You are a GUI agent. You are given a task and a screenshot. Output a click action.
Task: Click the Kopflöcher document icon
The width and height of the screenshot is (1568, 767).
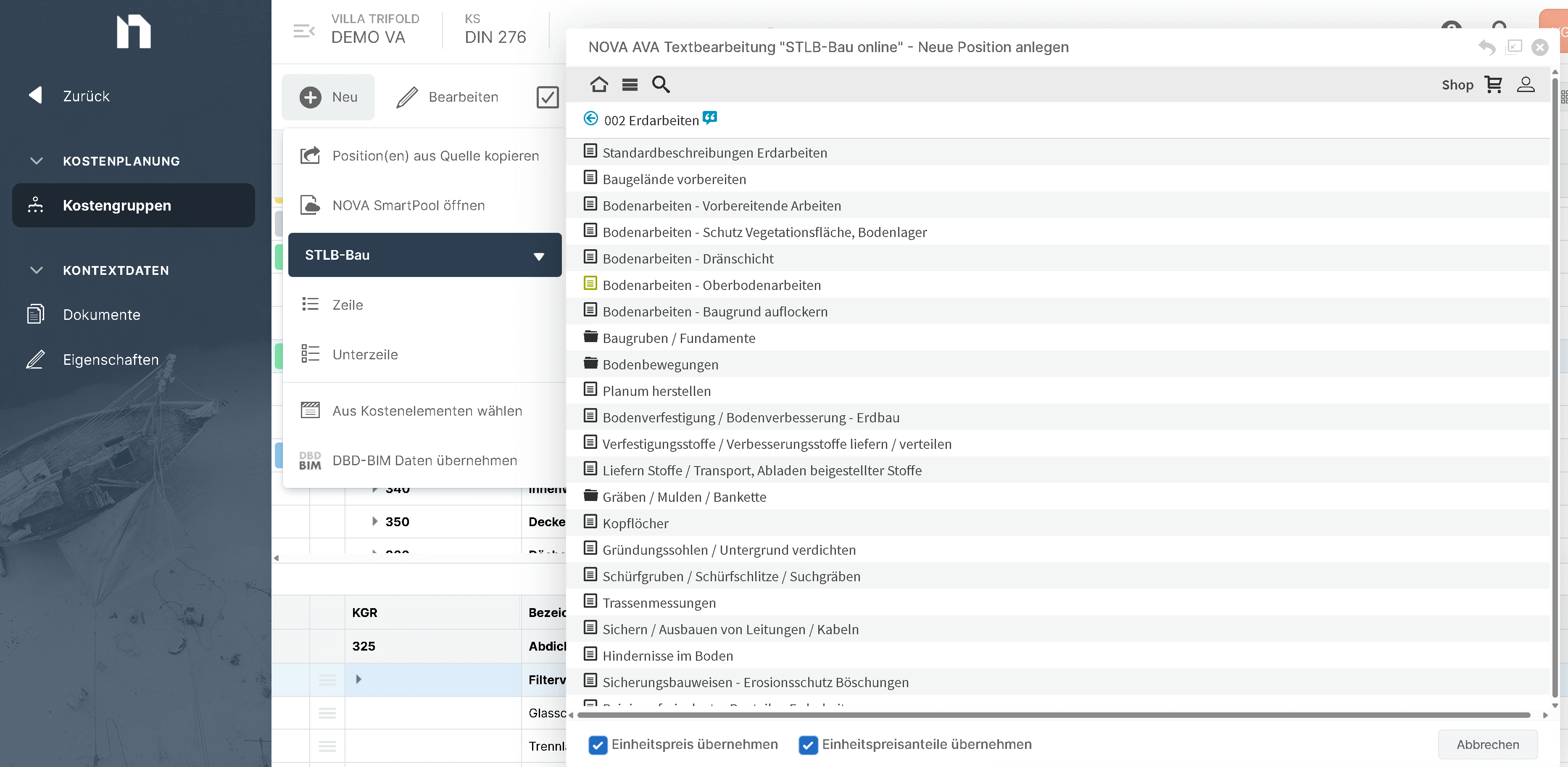[x=590, y=522]
